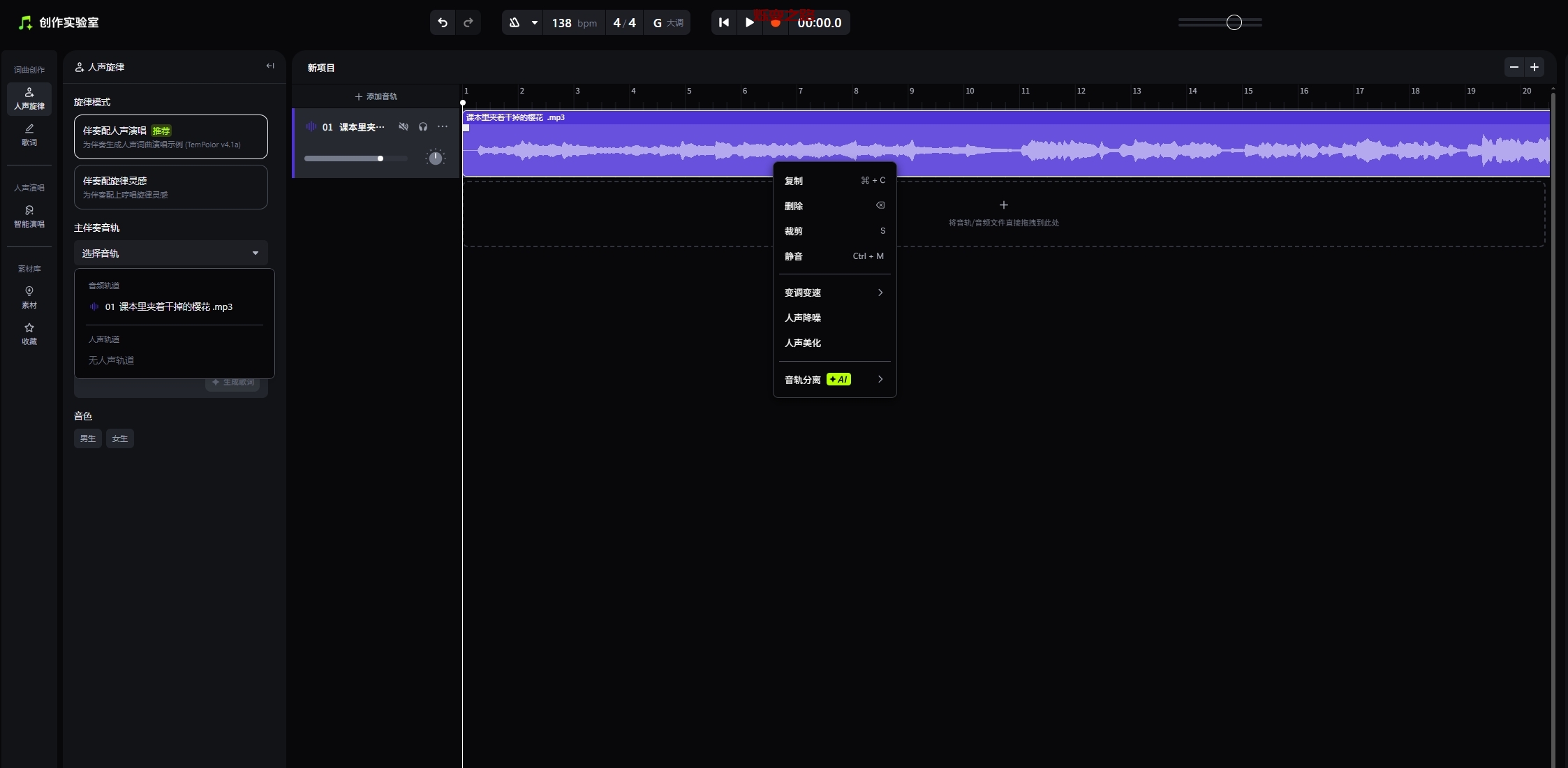Click the redo arrow icon
The width and height of the screenshot is (1568, 768).
(x=468, y=22)
